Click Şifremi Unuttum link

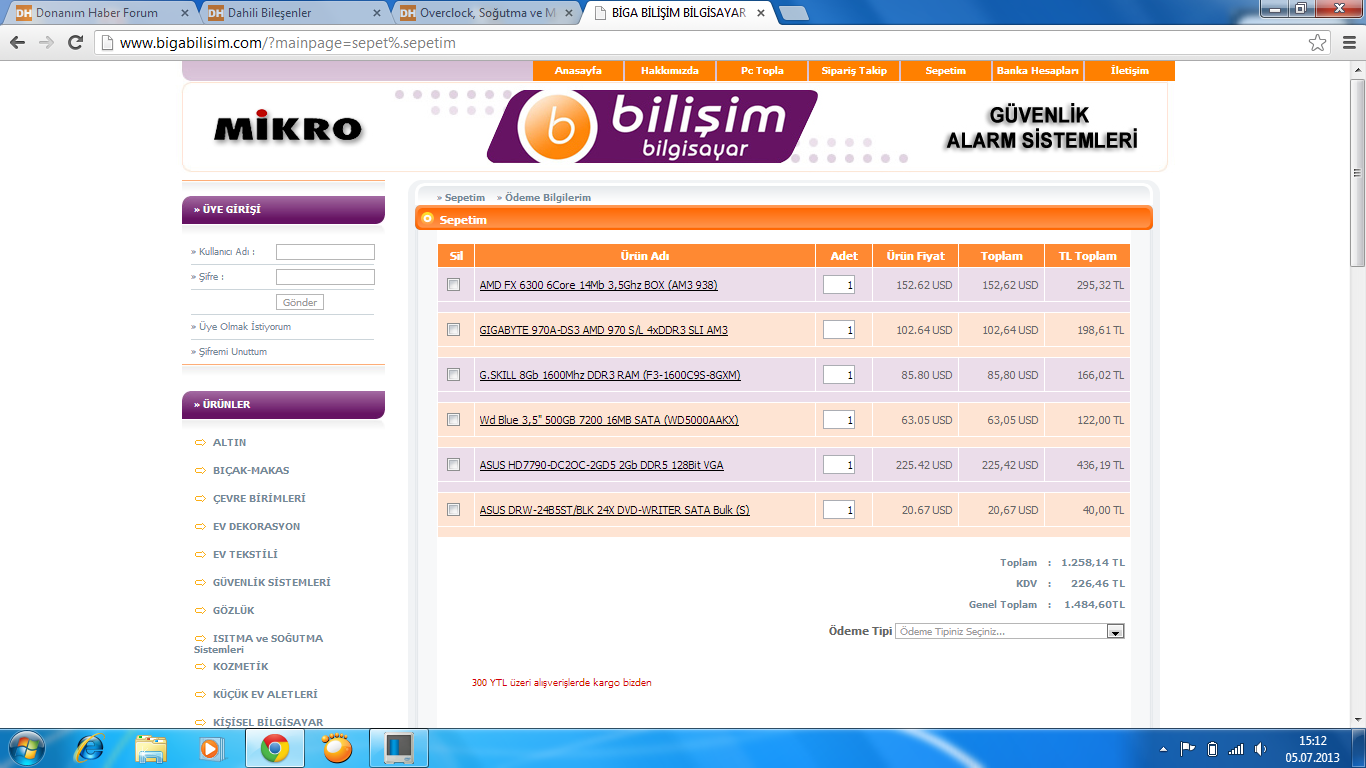pos(233,352)
